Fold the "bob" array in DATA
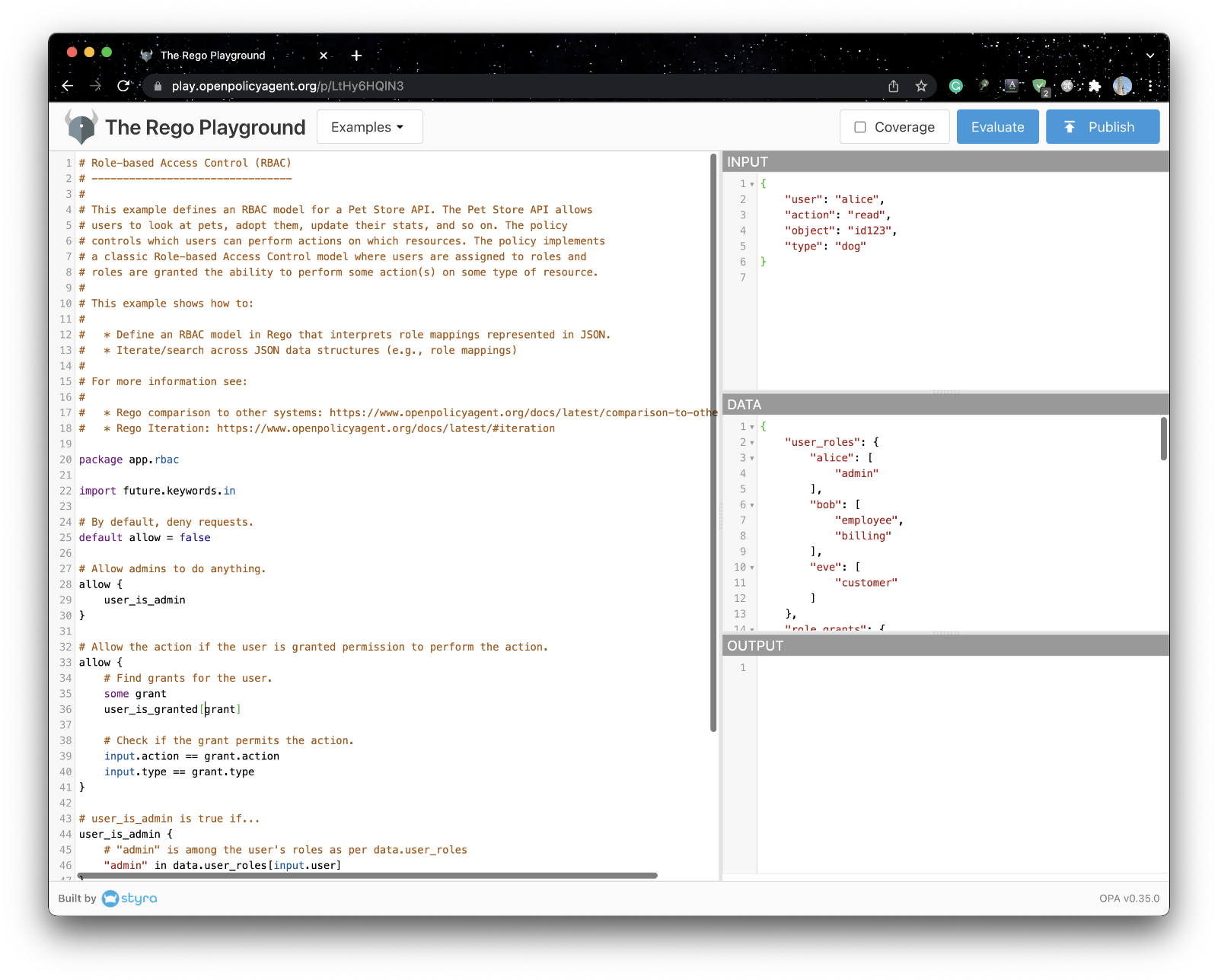This screenshot has width=1218, height=980. (752, 505)
